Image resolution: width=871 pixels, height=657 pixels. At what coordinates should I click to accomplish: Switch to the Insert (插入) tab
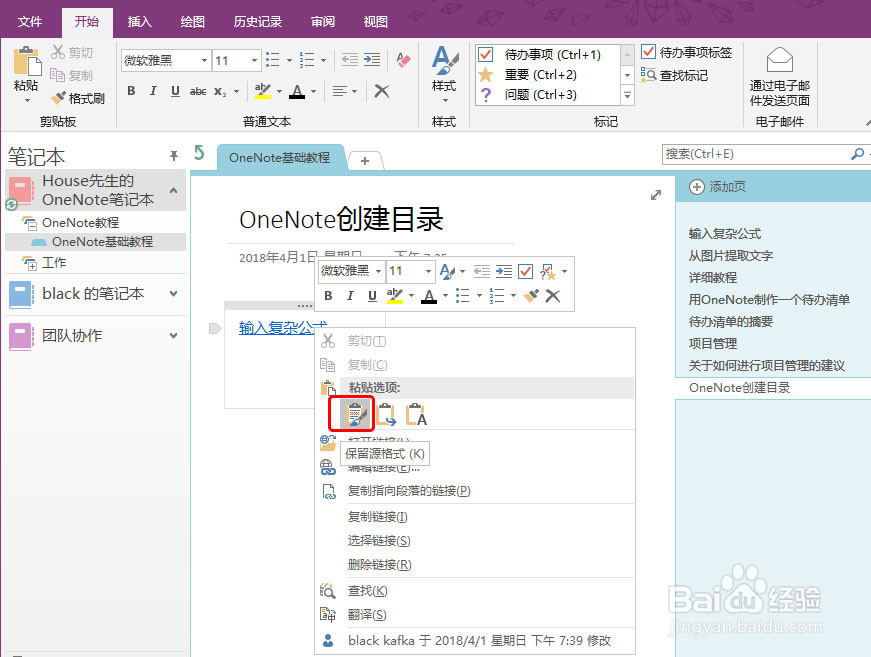pyautogui.click(x=139, y=22)
